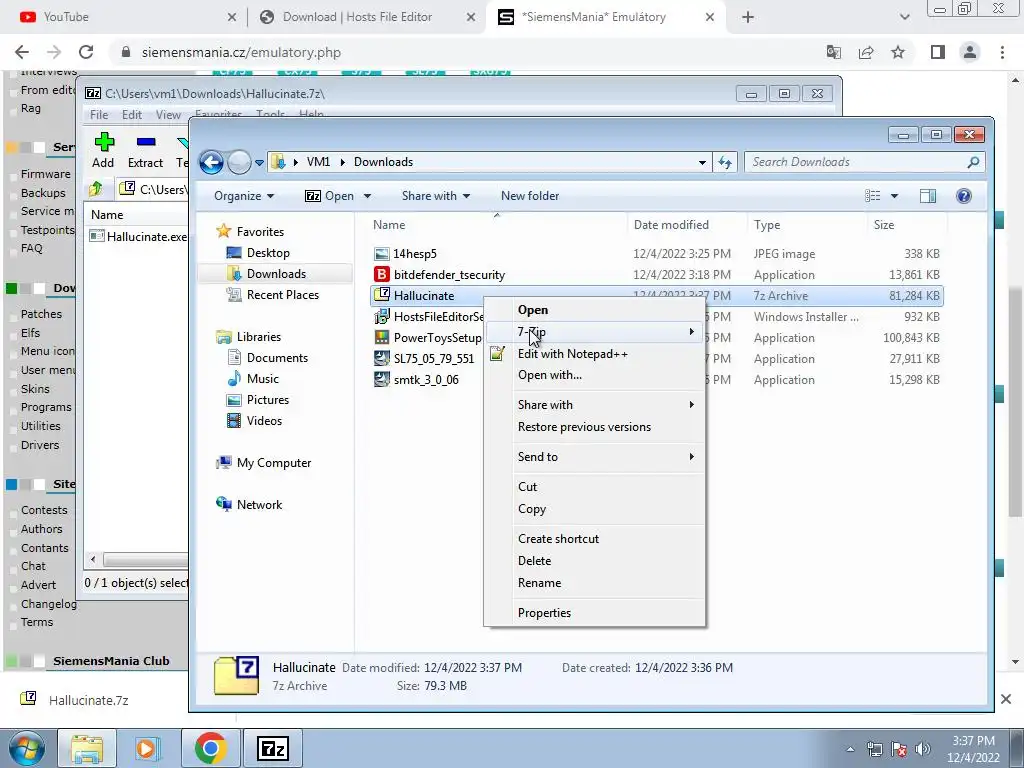Select Recent Places in navigation pane
The height and width of the screenshot is (768, 1024).
coord(283,295)
